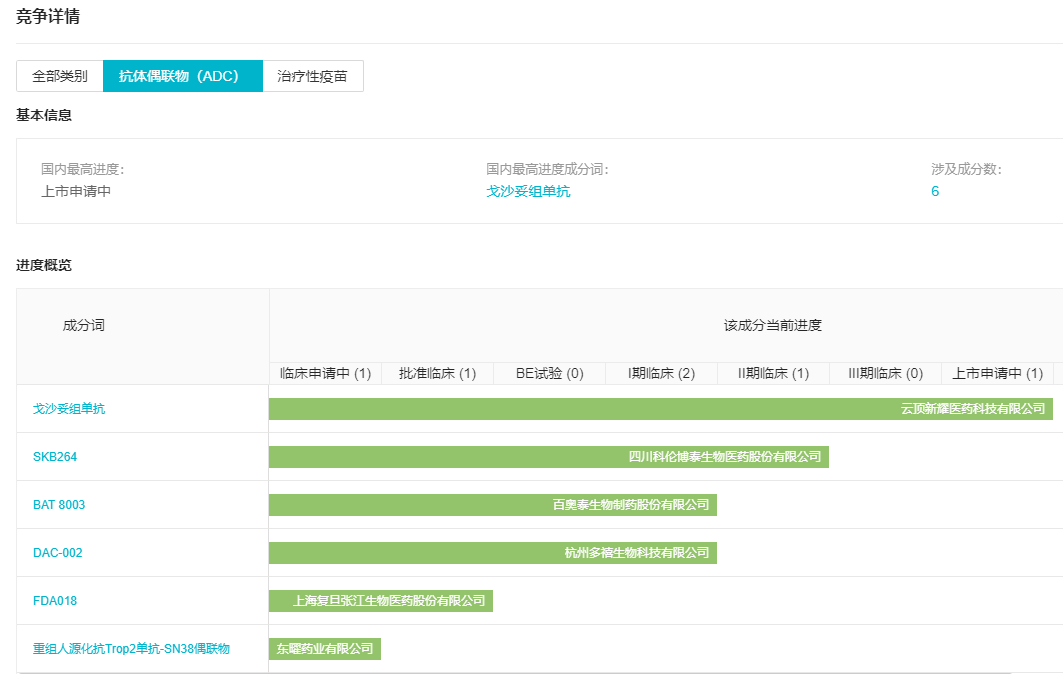Viewport: 1063px width, 674px height.
Task: Click the 上海复旦张江生物医药股份有限公司 progress bar
Action: point(381,601)
